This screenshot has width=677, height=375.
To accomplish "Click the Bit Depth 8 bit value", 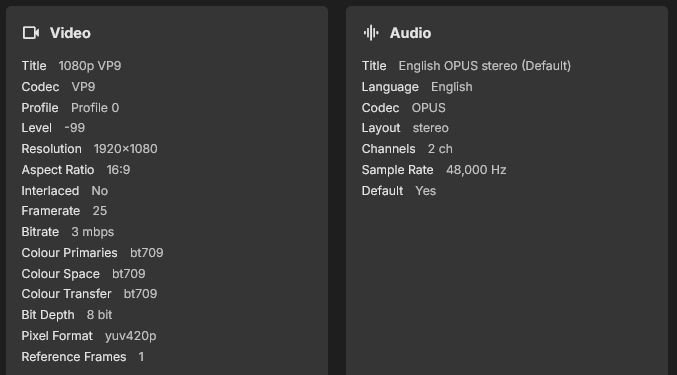I will 99,315.
